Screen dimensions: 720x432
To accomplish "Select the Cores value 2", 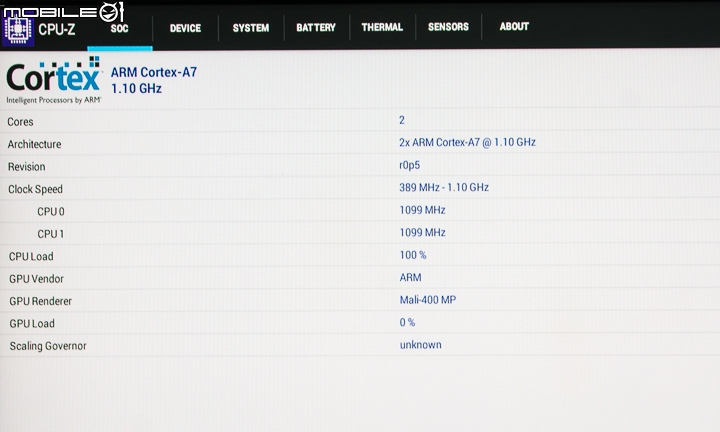I will click(402, 120).
